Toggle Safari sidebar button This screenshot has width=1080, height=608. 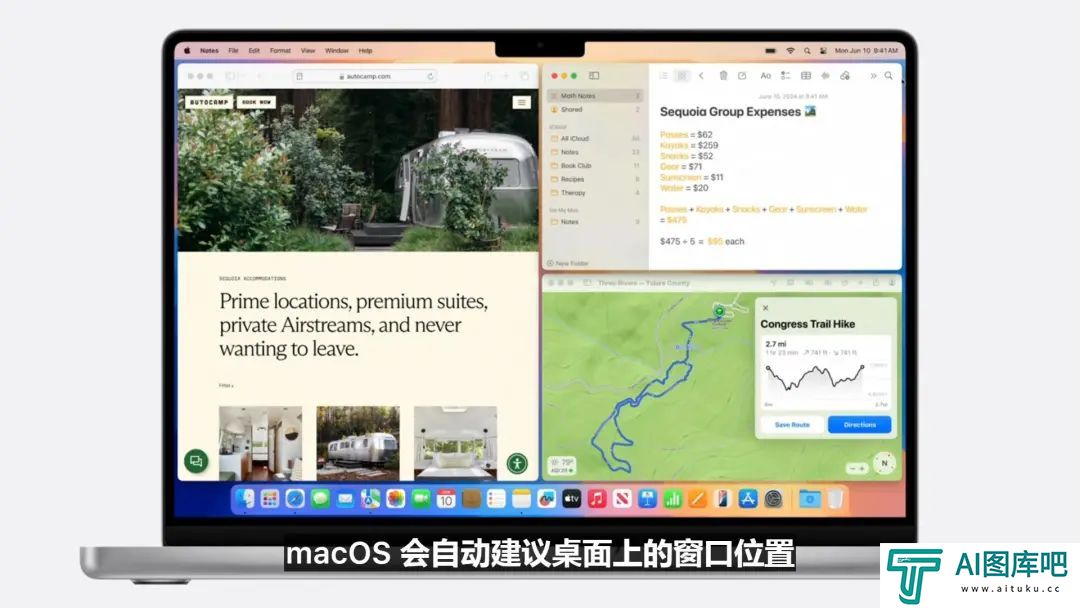pyautogui.click(x=231, y=76)
